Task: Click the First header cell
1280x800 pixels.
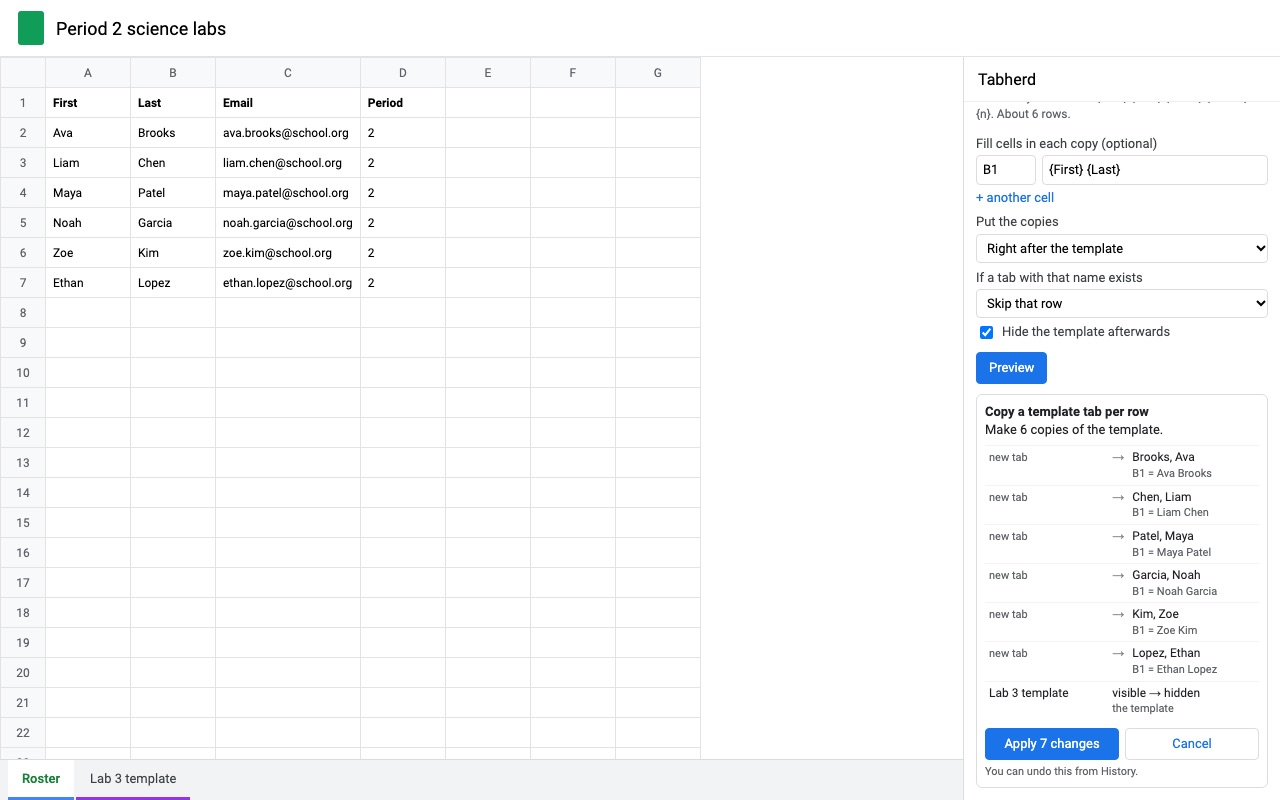Action: point(88,103)
